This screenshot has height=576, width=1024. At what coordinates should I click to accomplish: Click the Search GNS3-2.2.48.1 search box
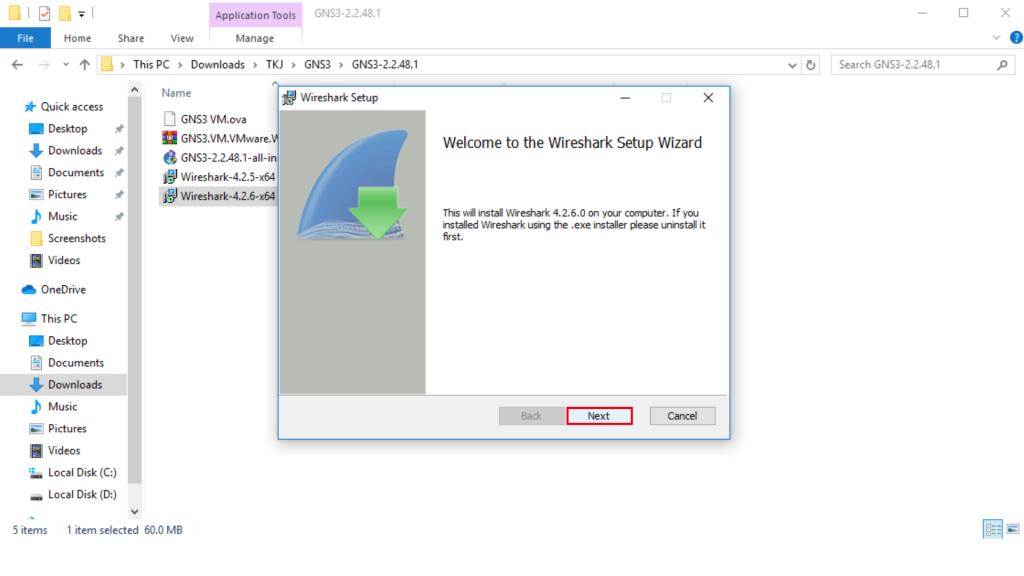[912, 65]
